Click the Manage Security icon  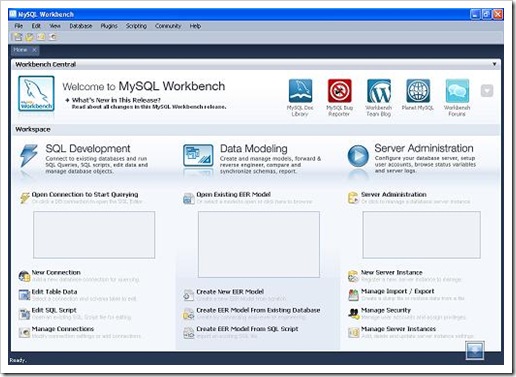[353, 313]
